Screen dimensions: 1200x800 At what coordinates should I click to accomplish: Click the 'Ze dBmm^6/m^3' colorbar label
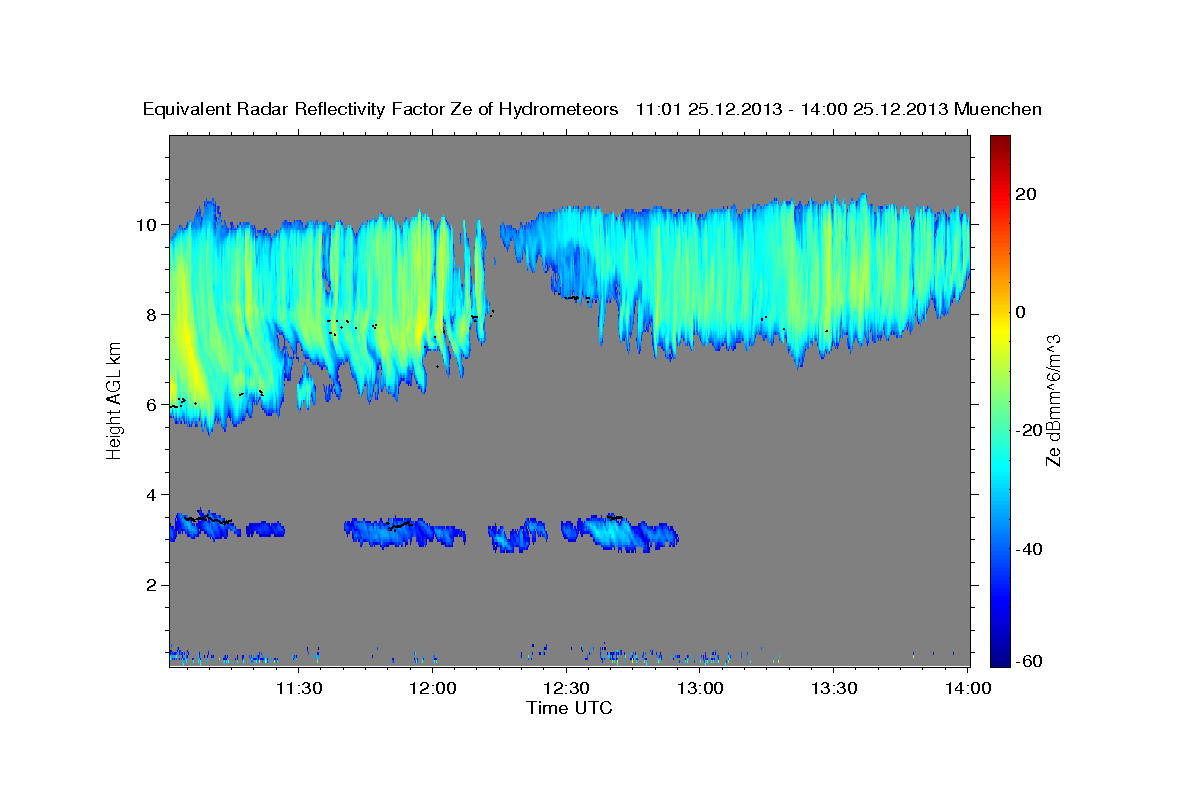pos(1052,401)
